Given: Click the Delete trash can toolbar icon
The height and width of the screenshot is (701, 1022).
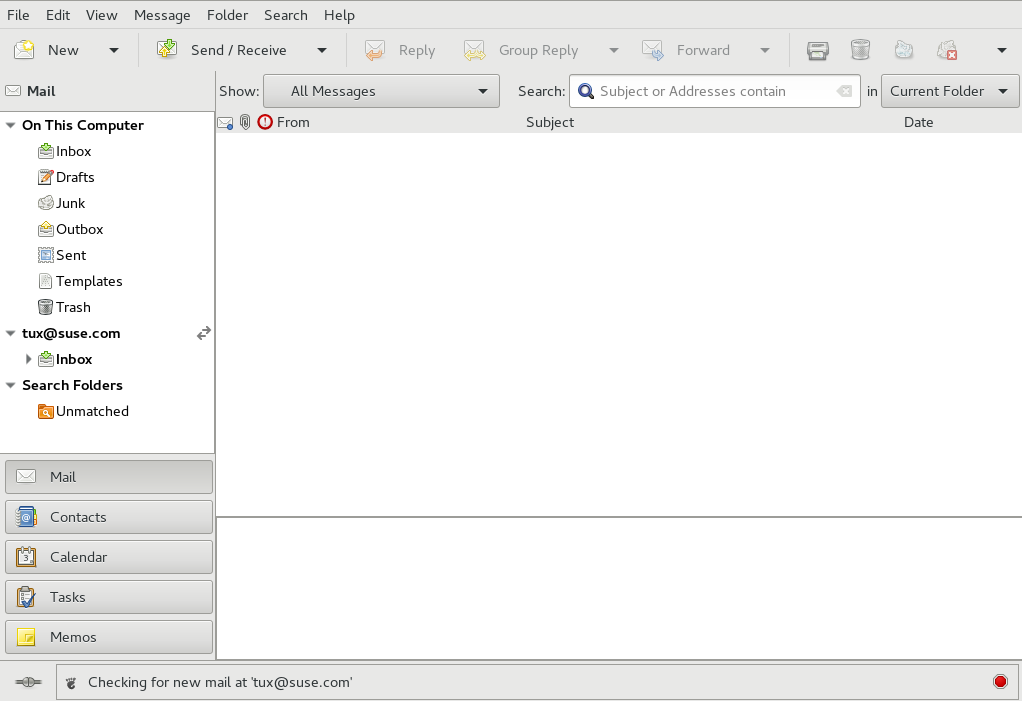Looking at the screenshot, I should coord(860,50).
